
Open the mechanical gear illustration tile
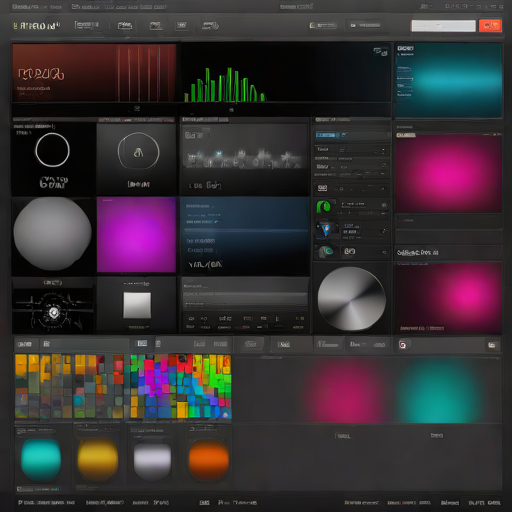pyautogui.click(x=53, y=310)
